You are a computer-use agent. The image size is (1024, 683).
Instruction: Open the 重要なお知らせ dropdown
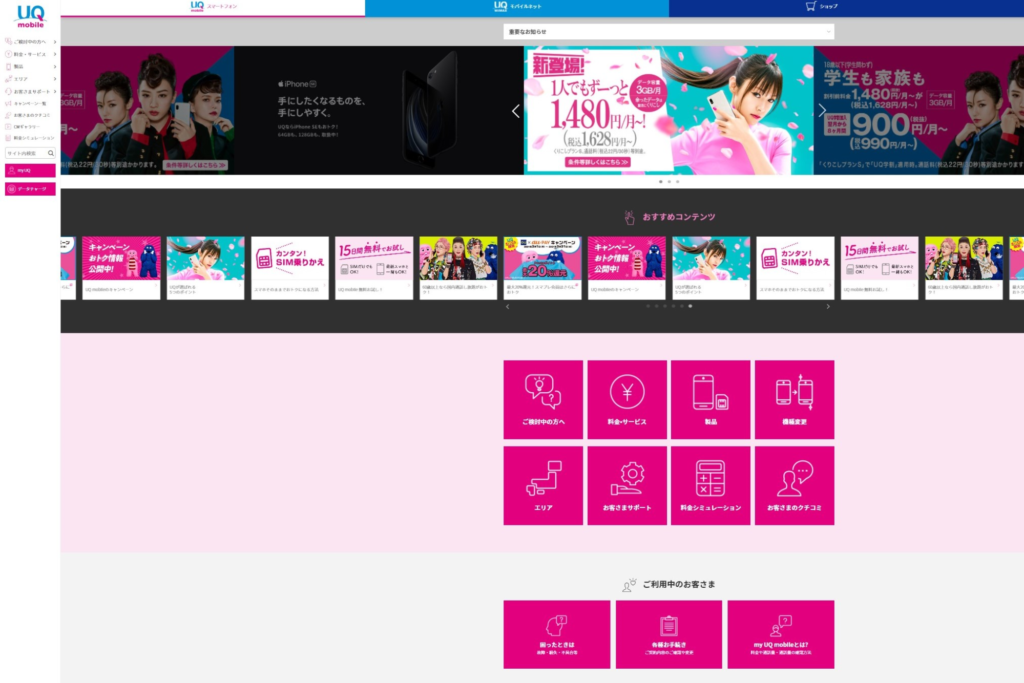click(x=669, y=31)
